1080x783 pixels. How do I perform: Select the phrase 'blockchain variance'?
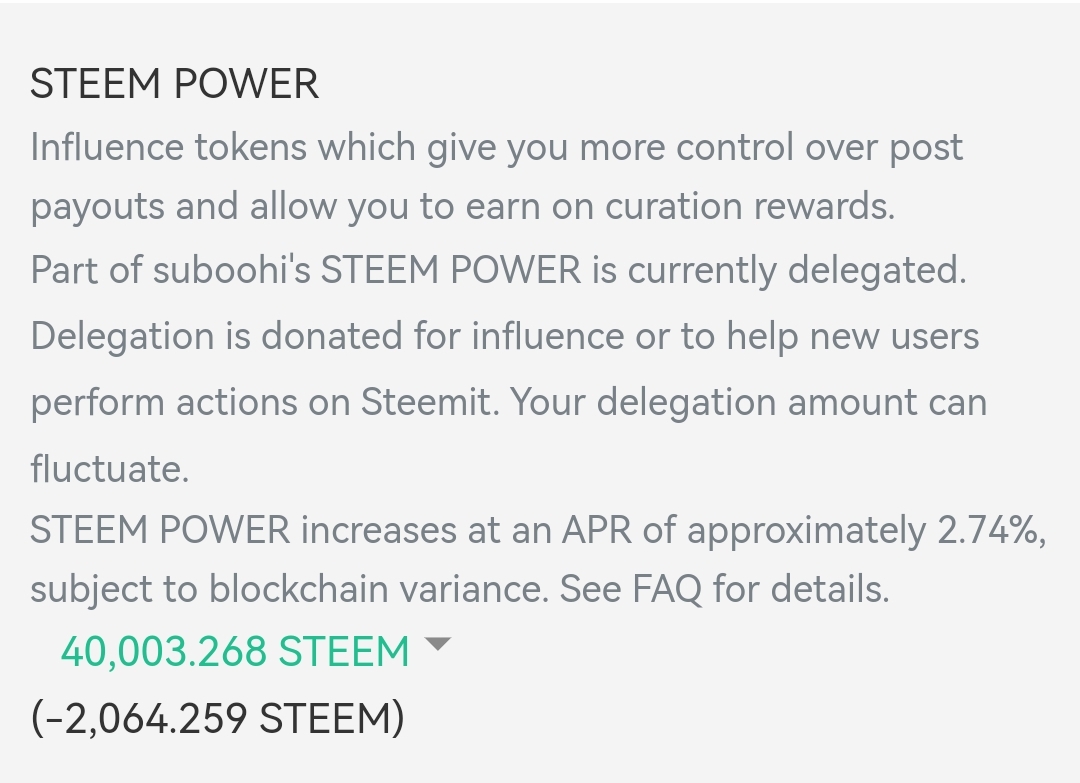pos(379,589)
